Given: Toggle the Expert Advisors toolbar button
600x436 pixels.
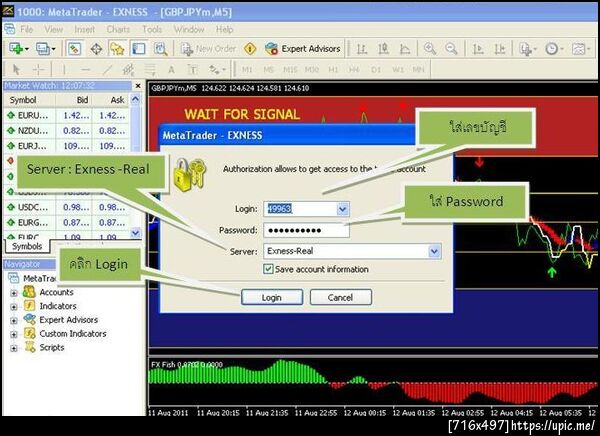Looking at the screenshot, I should pos(302,49).
